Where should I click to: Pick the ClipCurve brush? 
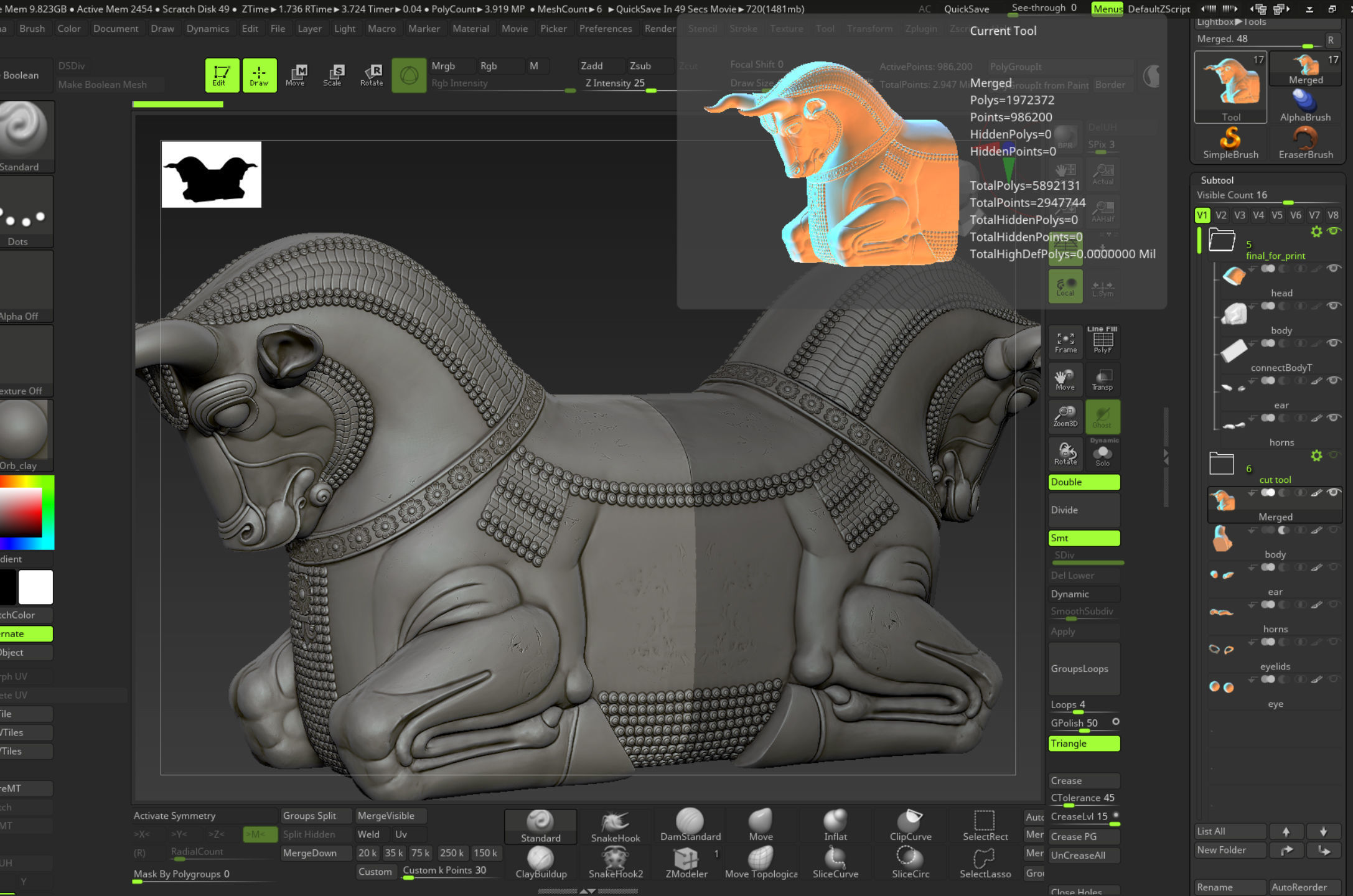(x=911, y=826)
